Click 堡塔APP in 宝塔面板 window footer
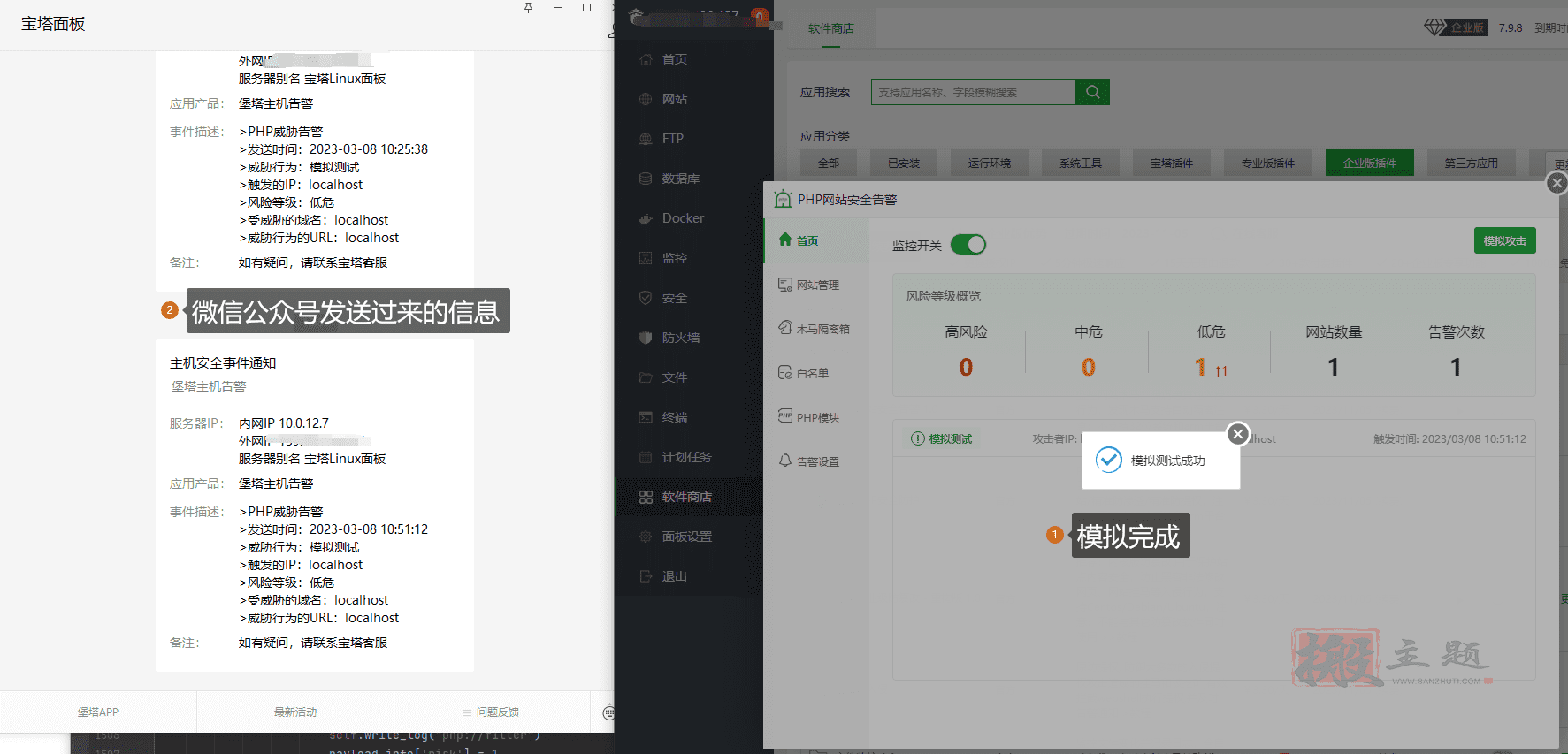This screenshot has width=1568, height=754. (x=98, y=712)
